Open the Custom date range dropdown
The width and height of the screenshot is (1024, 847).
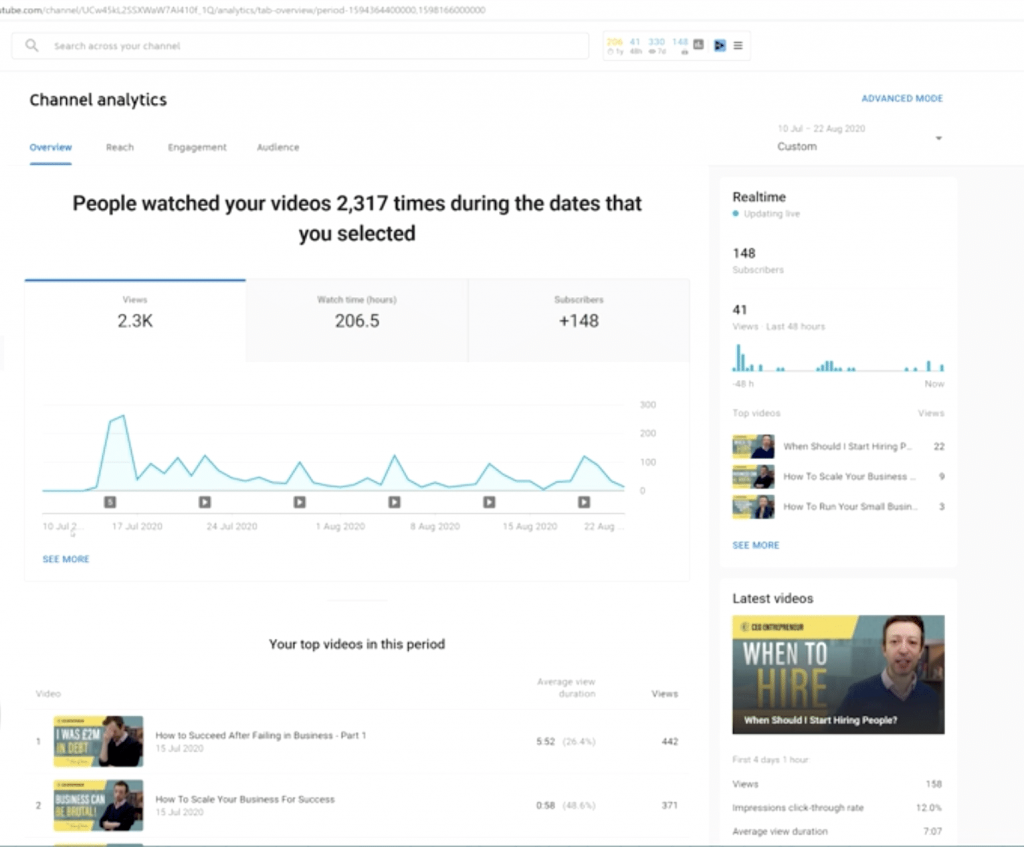(x=859, y=138)
